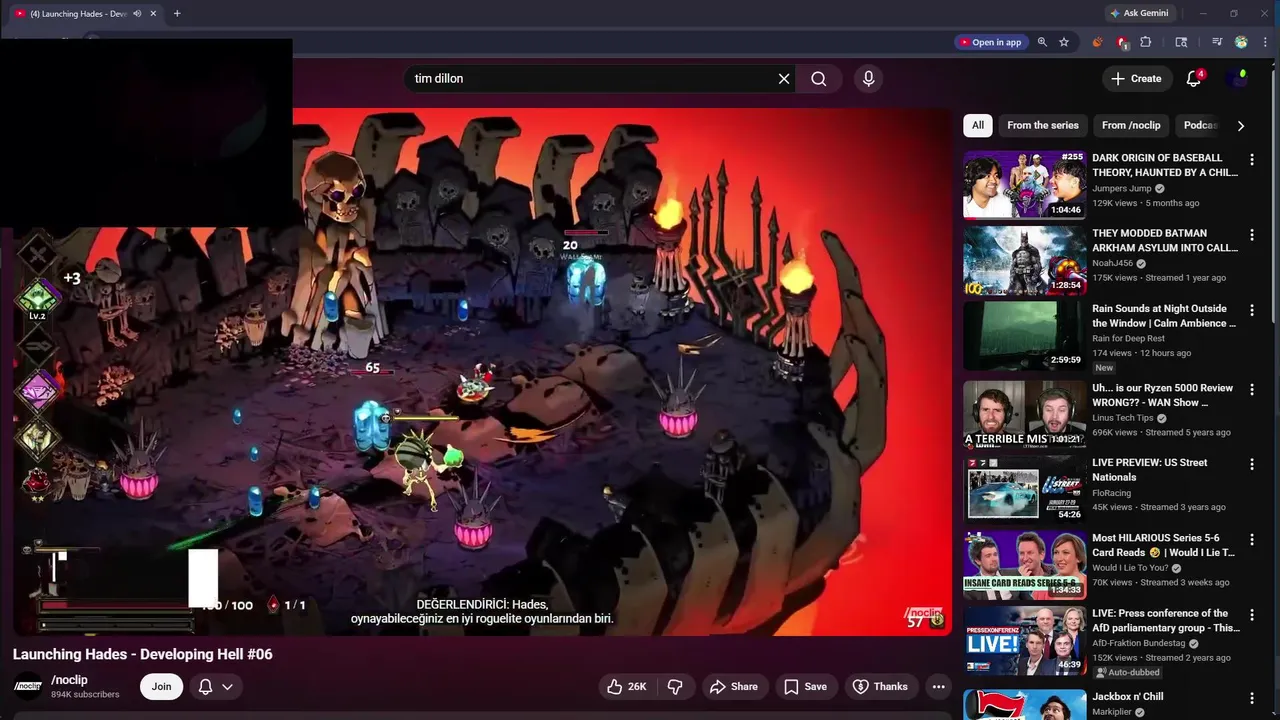The height and width of the screenshot is (720, 1280).
Task: Open the notification bell dropdown for /noclip
Action: (x=216, y=687)
